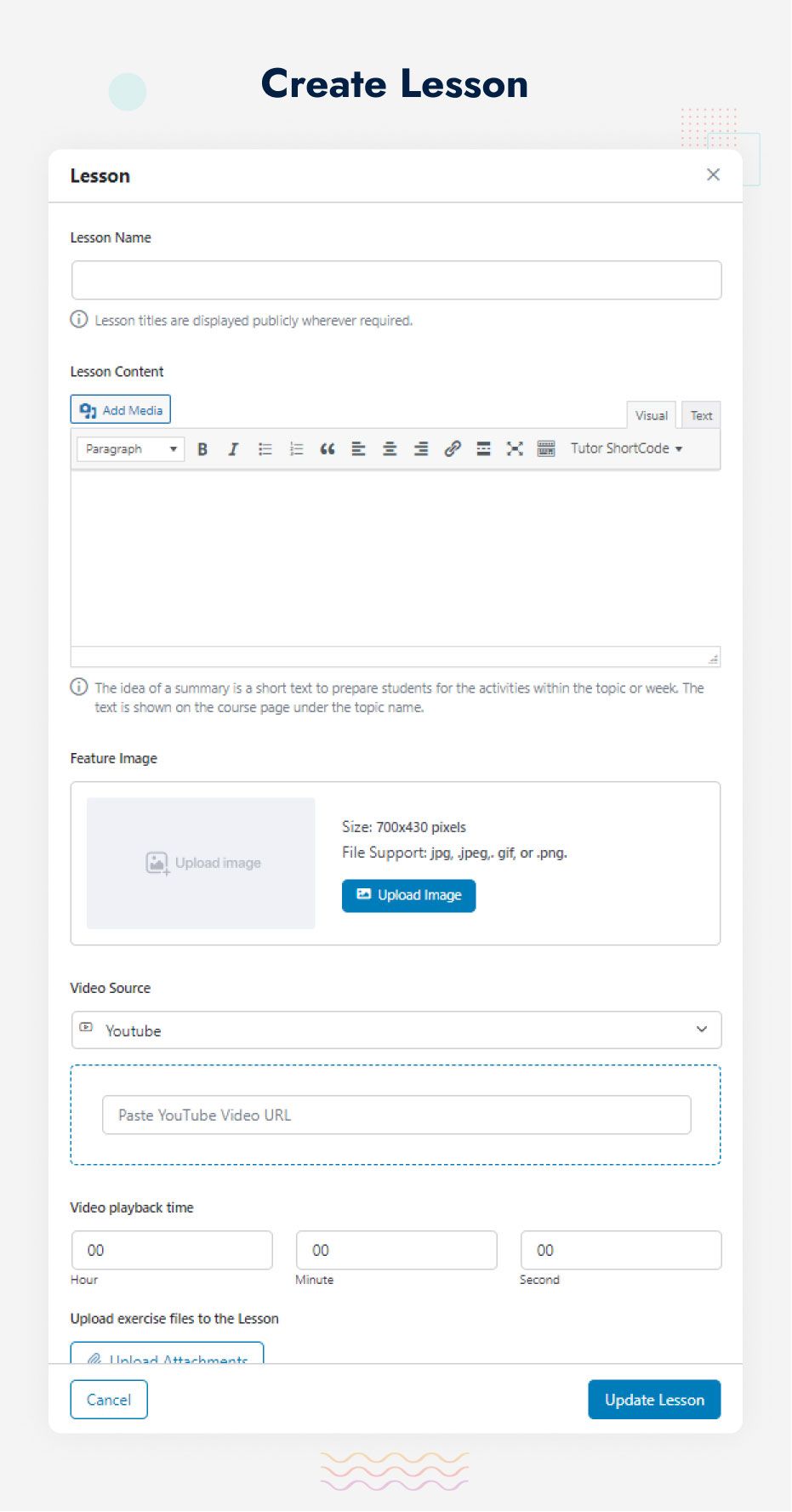Click the Lesson Name input field
This screenshot has height=1512, width=792.
coord(396,281)
